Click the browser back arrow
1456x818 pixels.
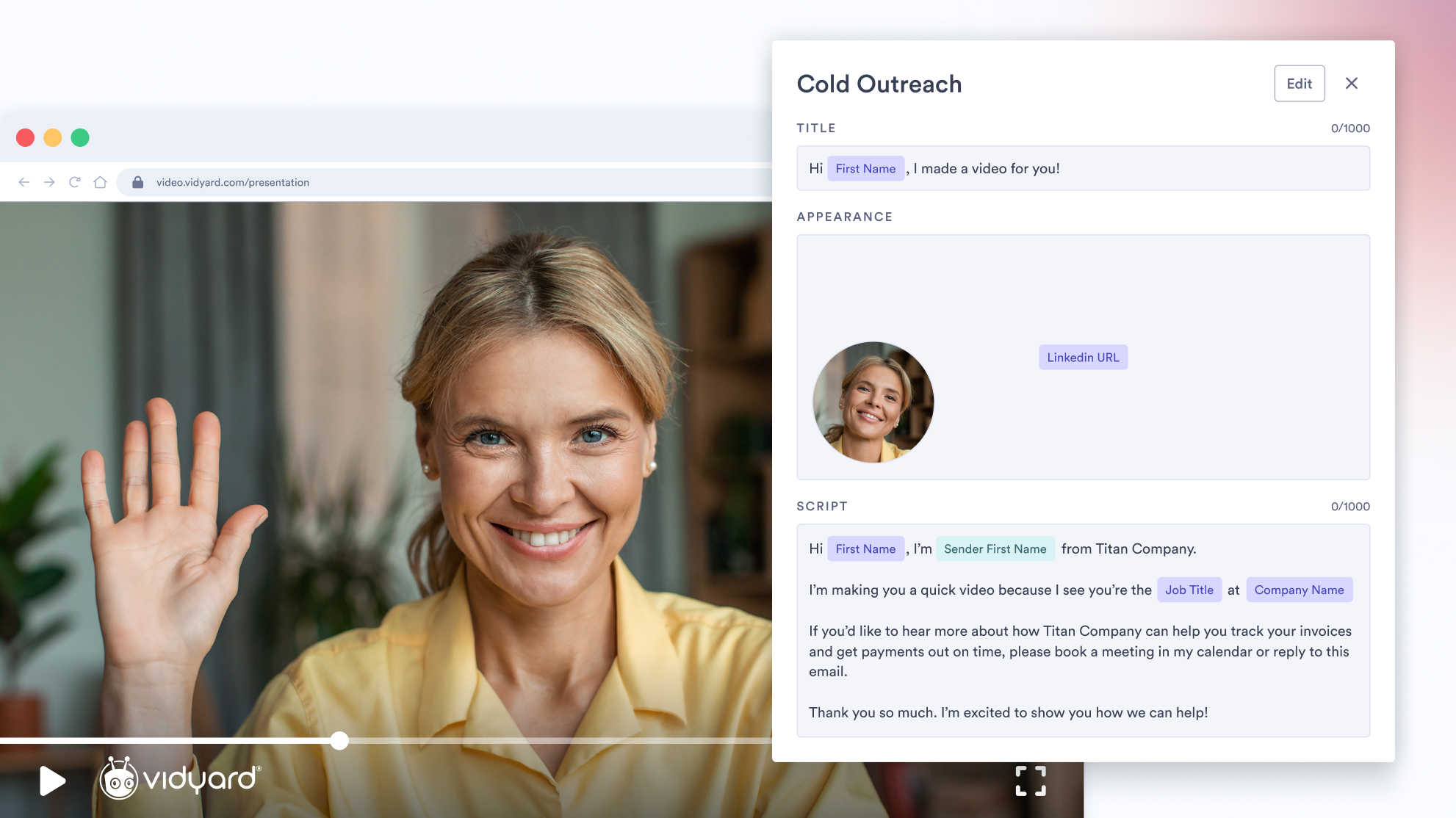click(24, 182)
